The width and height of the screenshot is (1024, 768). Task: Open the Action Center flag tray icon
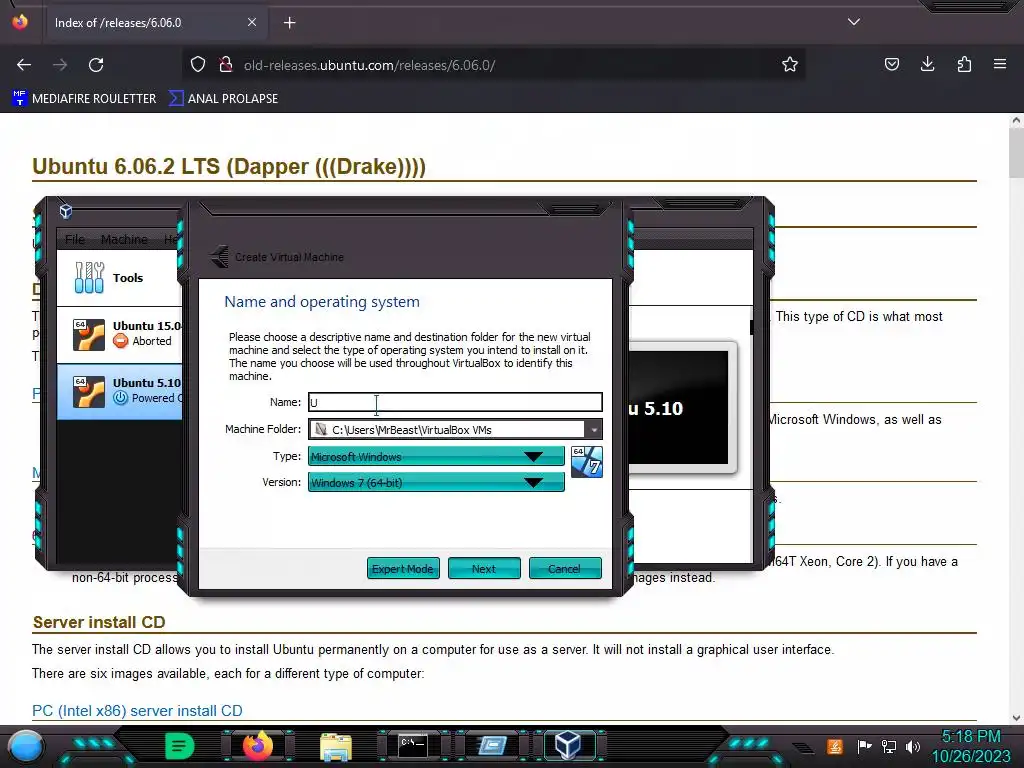864,746
